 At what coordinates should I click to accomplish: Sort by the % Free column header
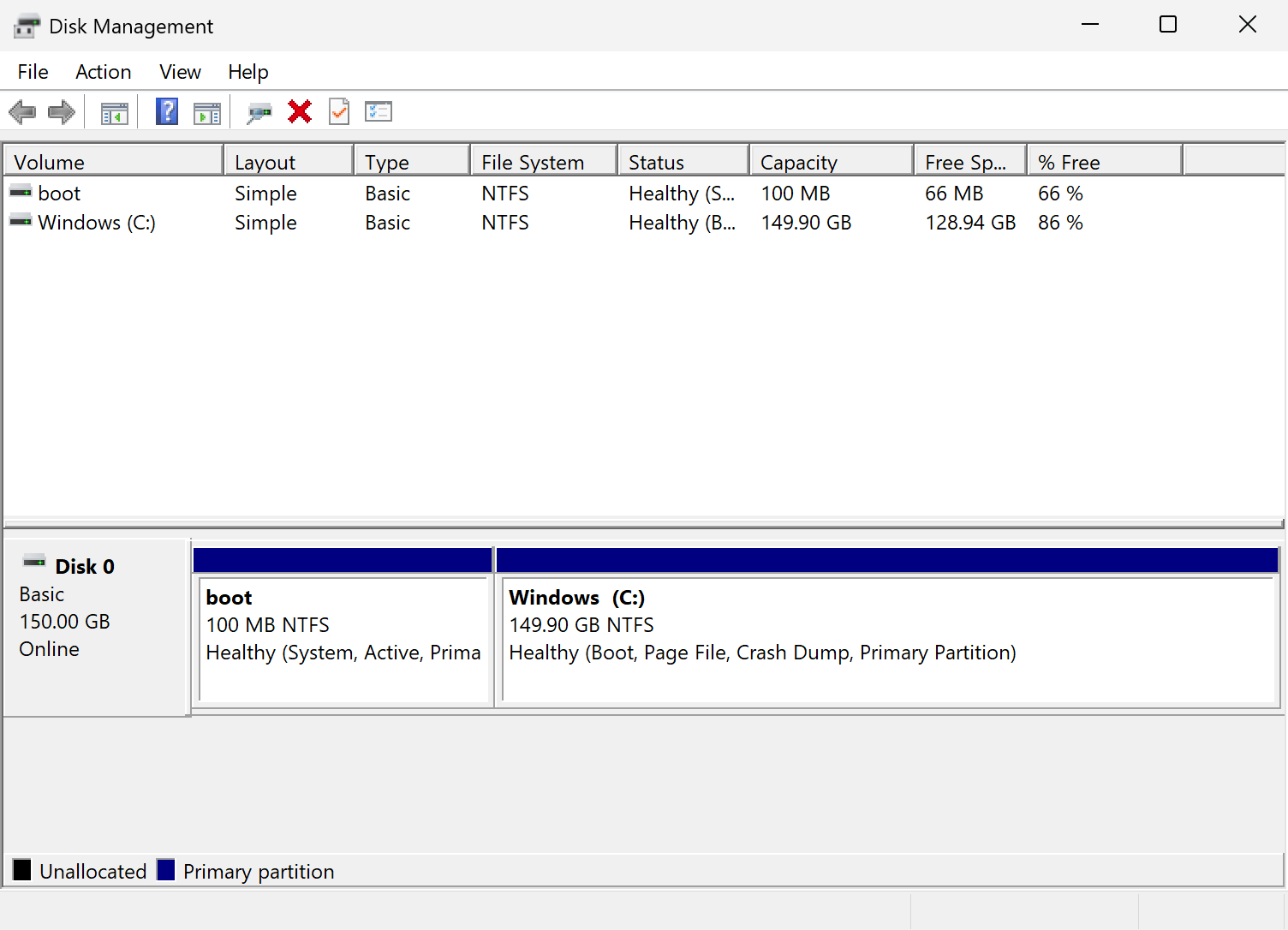tap(1105, 161)
